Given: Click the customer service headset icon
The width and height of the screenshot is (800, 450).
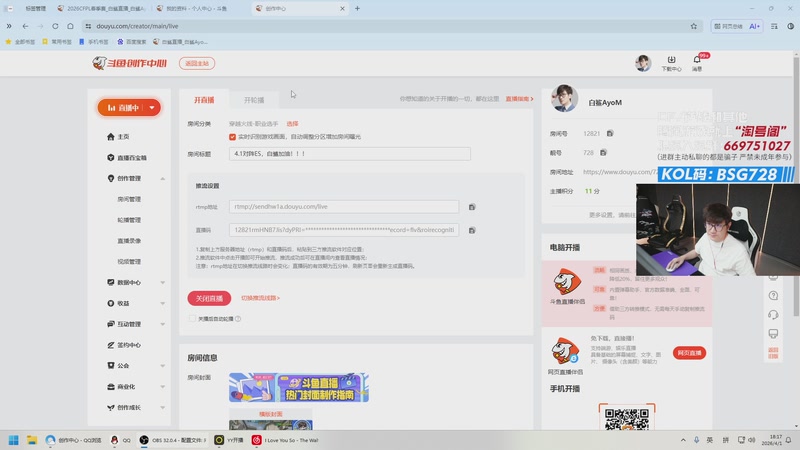Looking at the screenshot, I should click(773, 315).
